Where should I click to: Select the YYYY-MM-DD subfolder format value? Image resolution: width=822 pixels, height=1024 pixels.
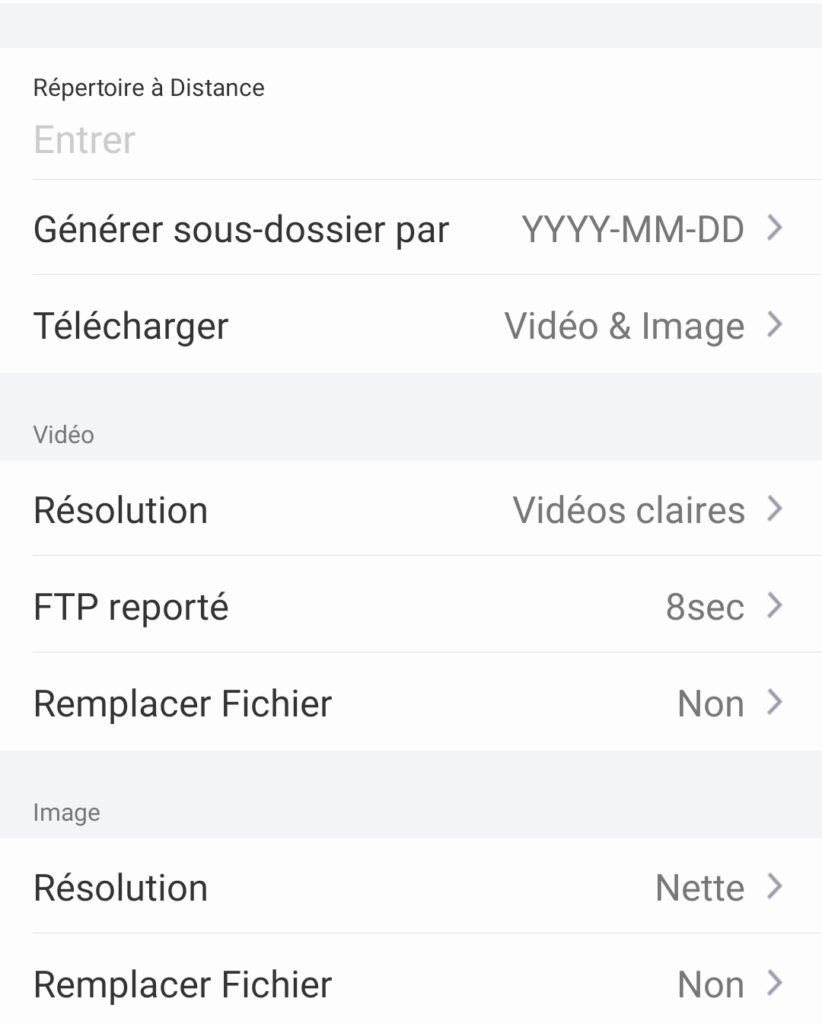click(x=632, y=230)
